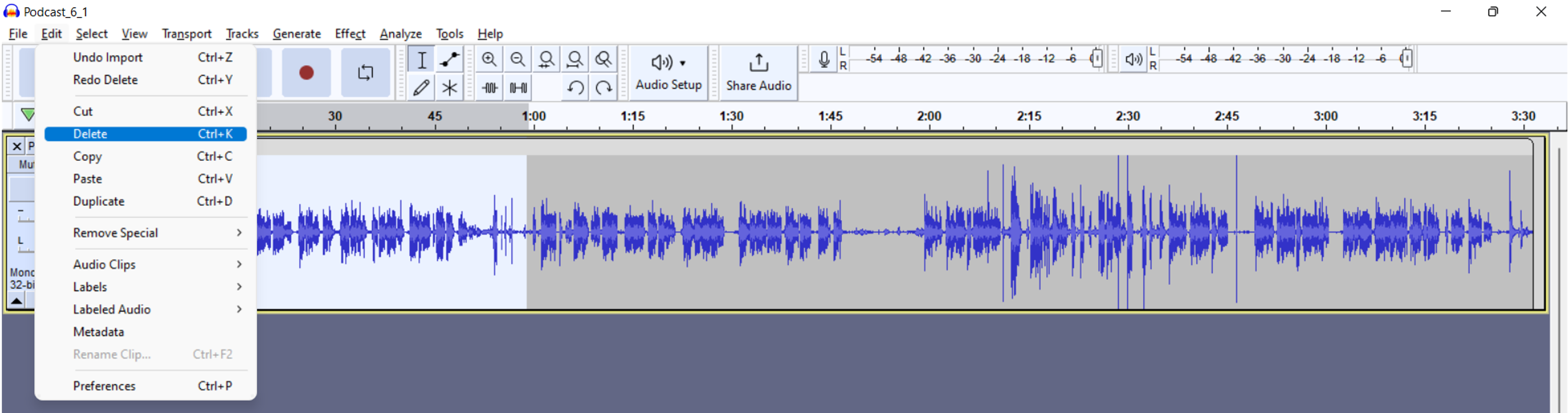Click the Zoom Toggle icon
The height and width of the screenshot is (413, 1568).
[603, 60]
